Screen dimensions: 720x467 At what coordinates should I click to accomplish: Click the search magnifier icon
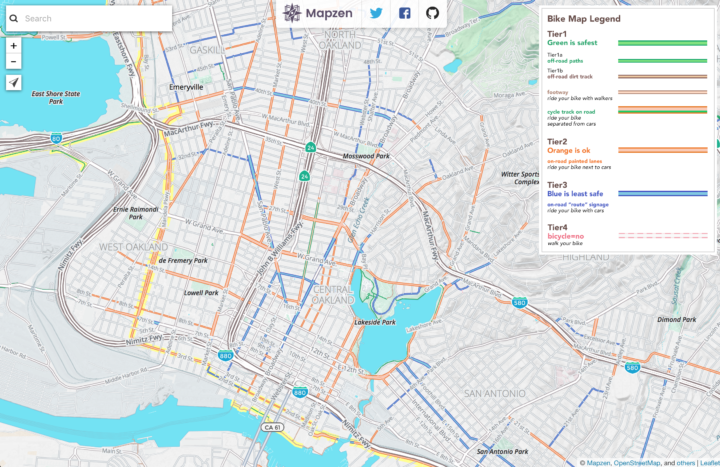(14, 18)
